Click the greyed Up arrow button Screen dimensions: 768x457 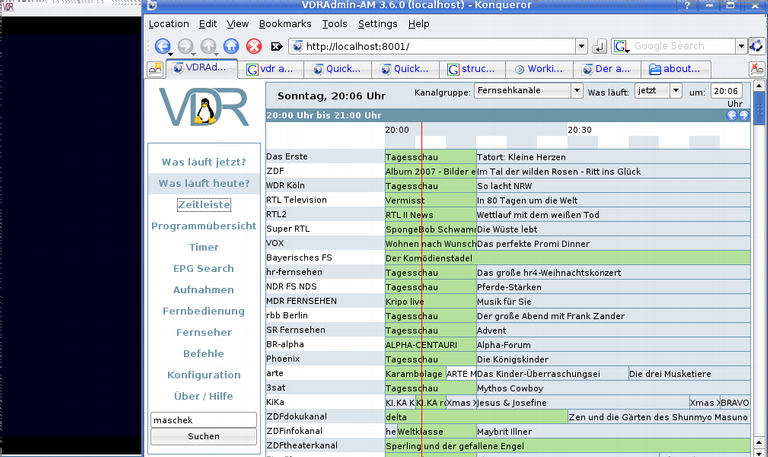tap(208, 46)
